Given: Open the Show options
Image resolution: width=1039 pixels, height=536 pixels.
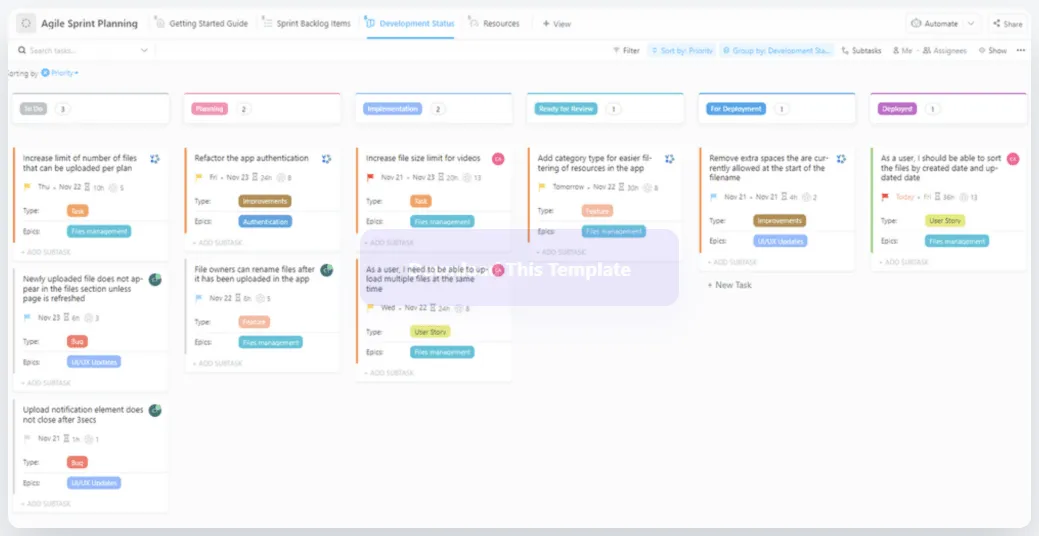Looking at the screenshot, I should [993, 50].
